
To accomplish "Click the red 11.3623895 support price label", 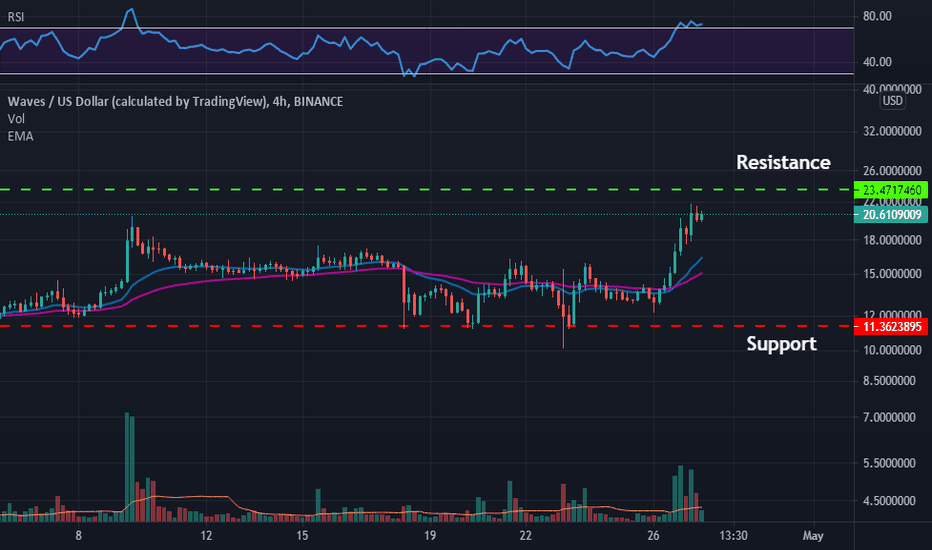I will [891, 326].
